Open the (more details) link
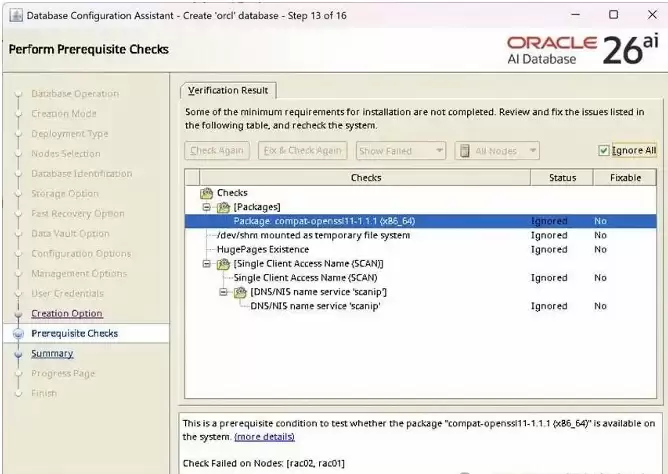668x474 pixels. (x=264, y=437)
